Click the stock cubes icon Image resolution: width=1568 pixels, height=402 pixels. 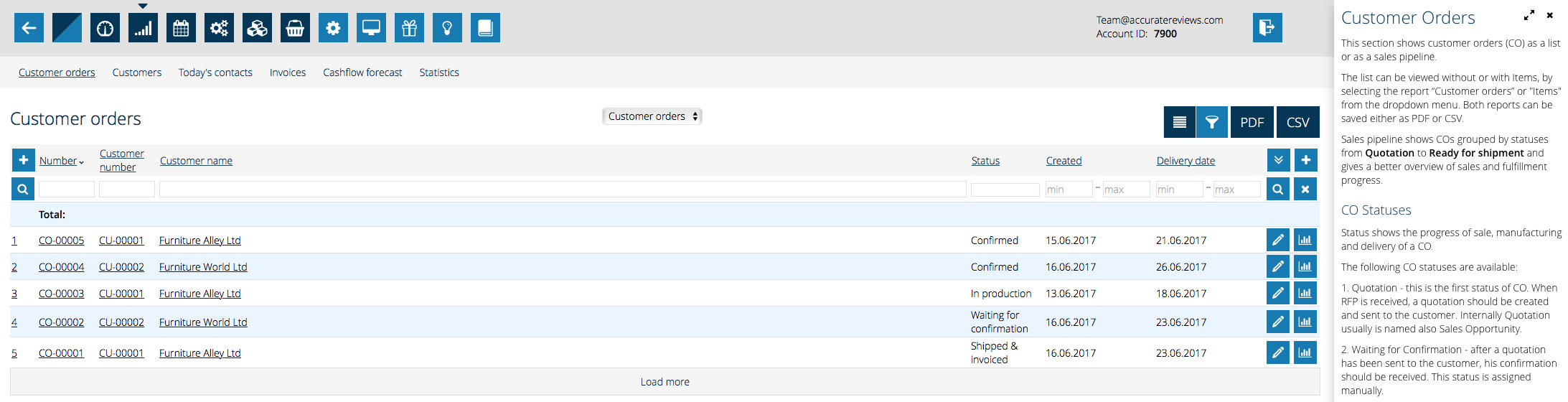coord(257,28)
